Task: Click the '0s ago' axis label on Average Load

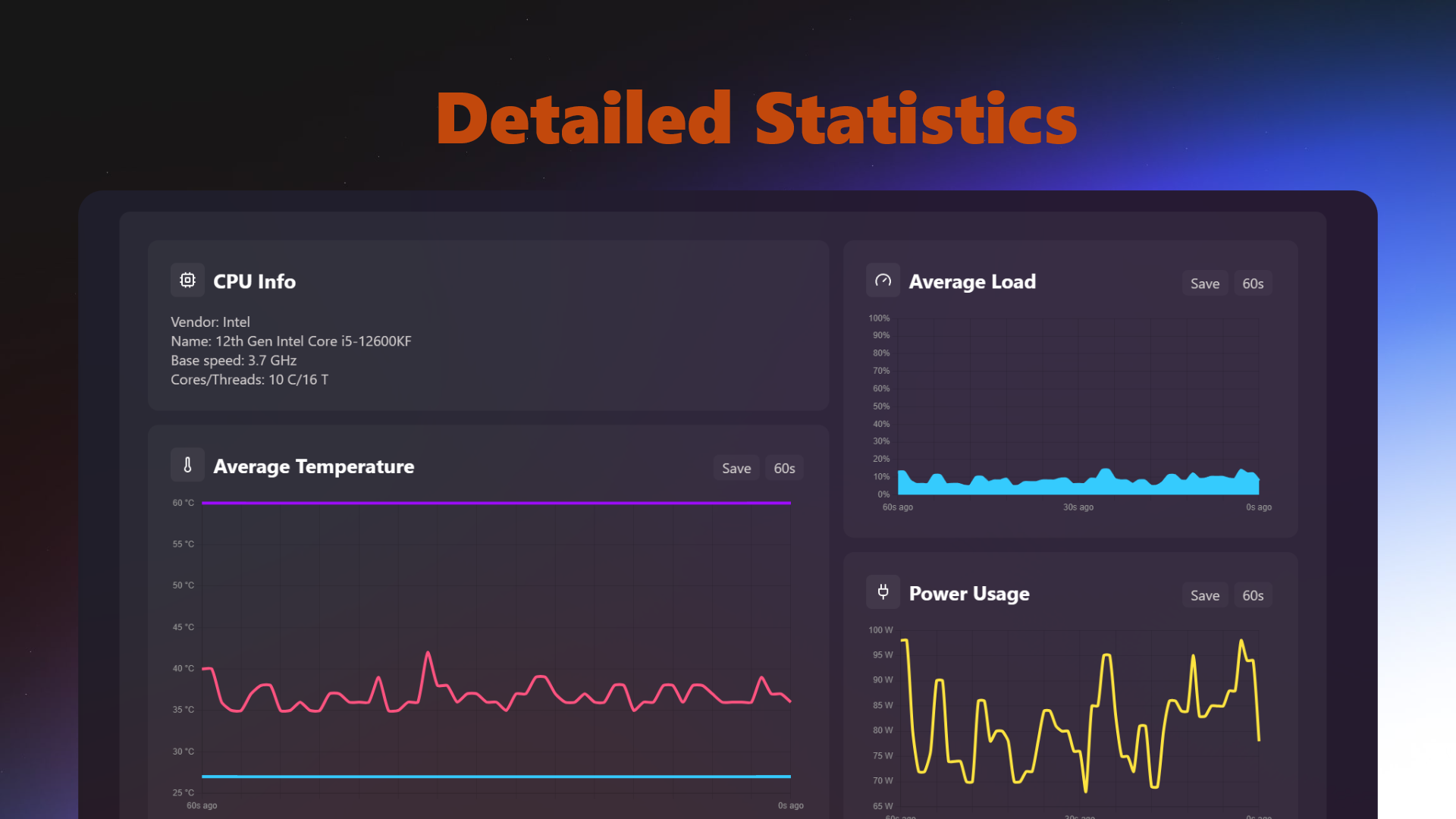Action: (x=1259, y=507)
